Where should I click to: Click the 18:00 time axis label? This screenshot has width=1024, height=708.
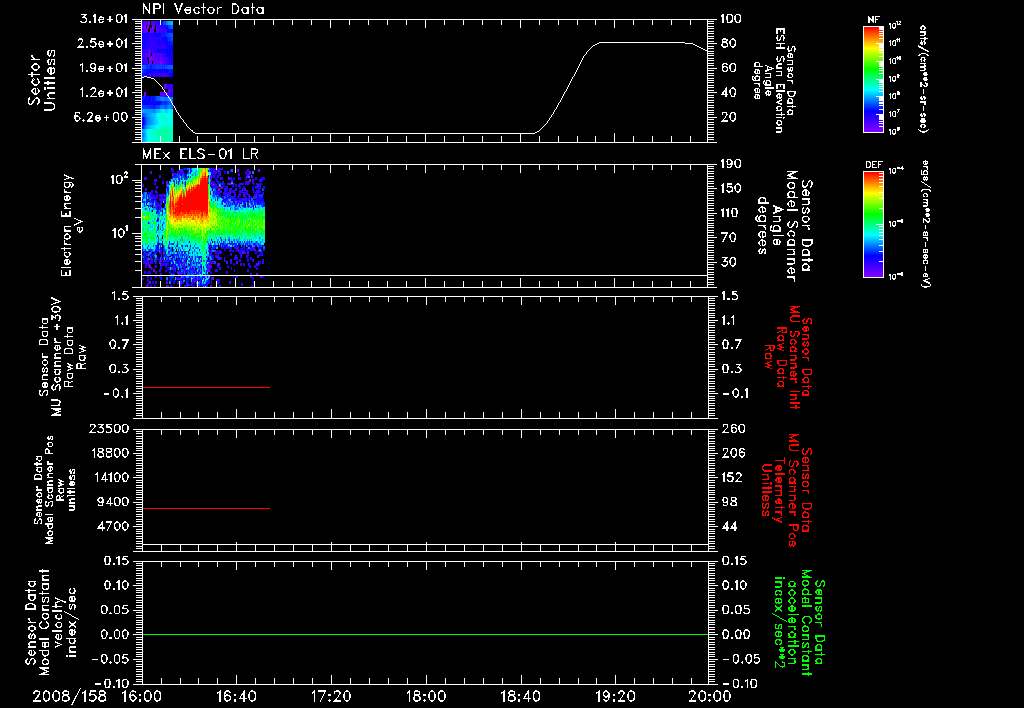coord(426,696)
